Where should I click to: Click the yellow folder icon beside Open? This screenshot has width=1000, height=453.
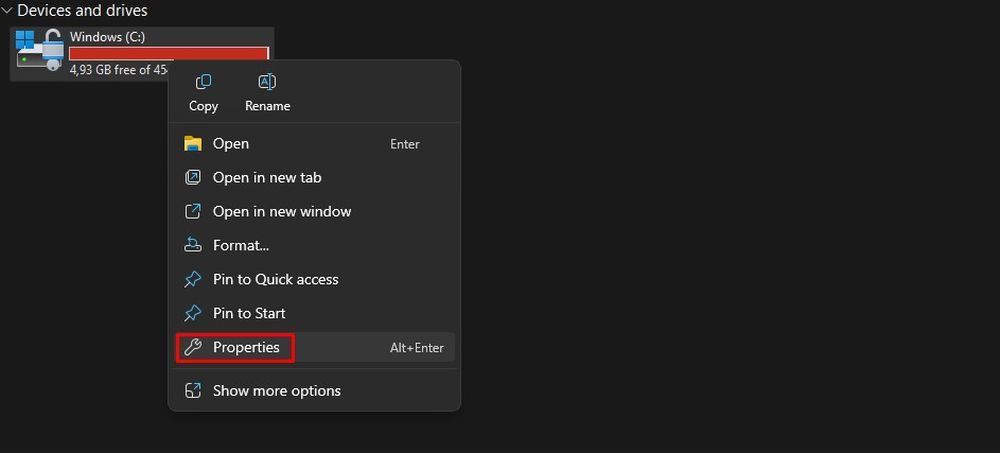click(x=193, y=144)
